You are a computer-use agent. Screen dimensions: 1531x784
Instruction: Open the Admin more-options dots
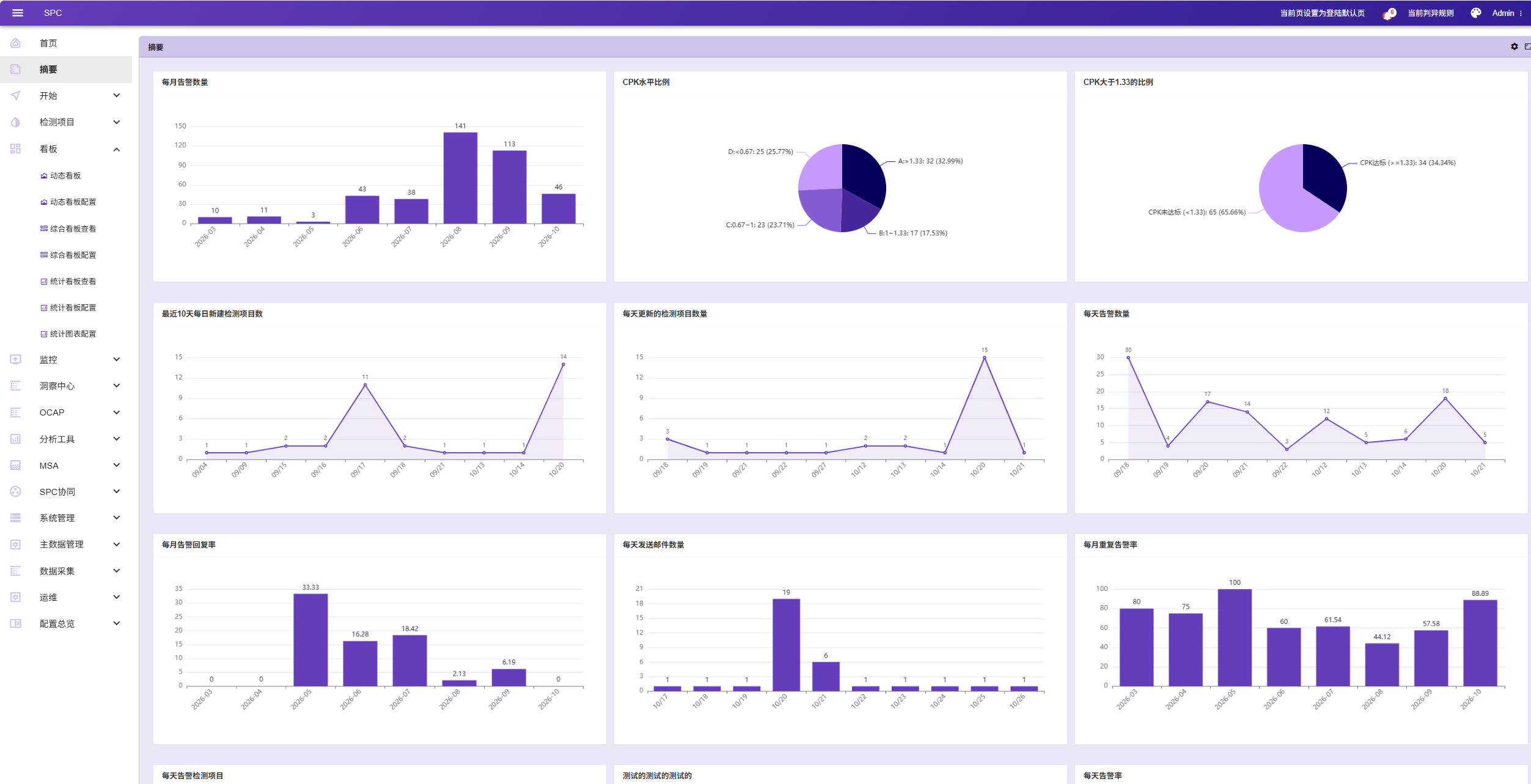[1521, 13]
